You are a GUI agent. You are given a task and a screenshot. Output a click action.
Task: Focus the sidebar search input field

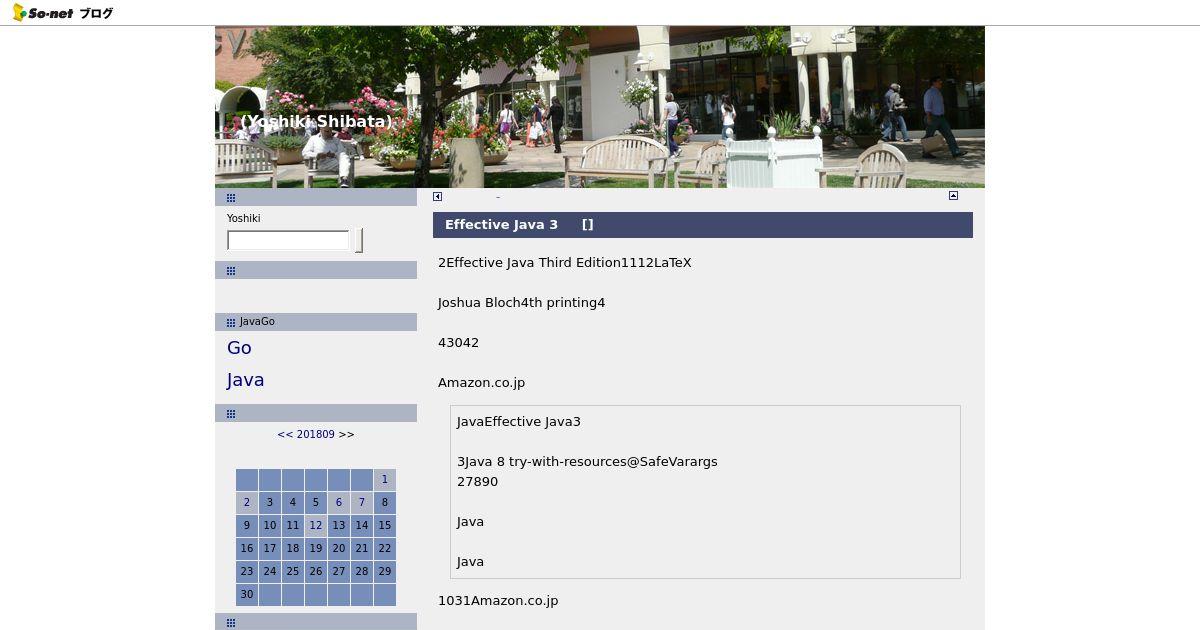[288, 240]
